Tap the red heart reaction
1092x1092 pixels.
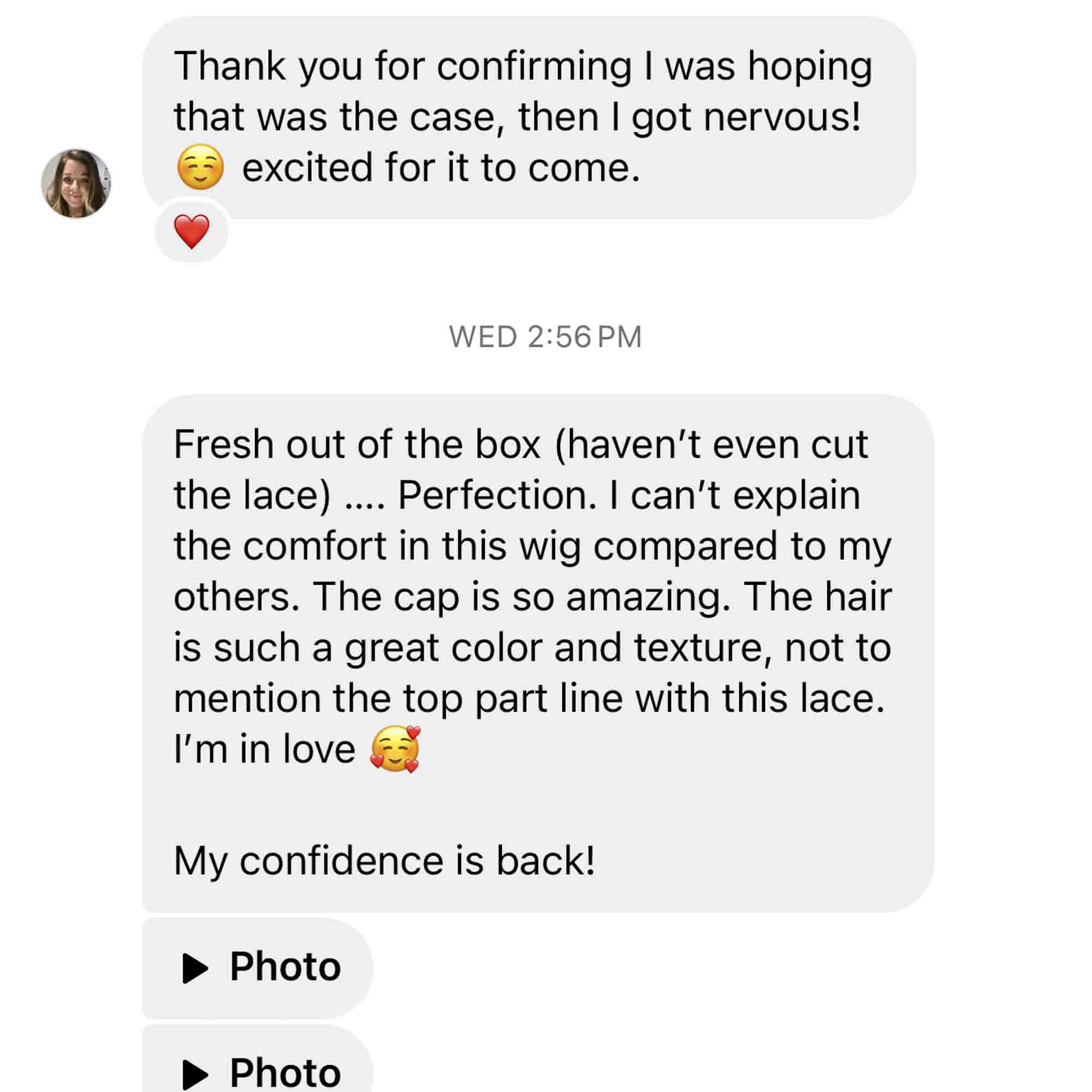192,231
